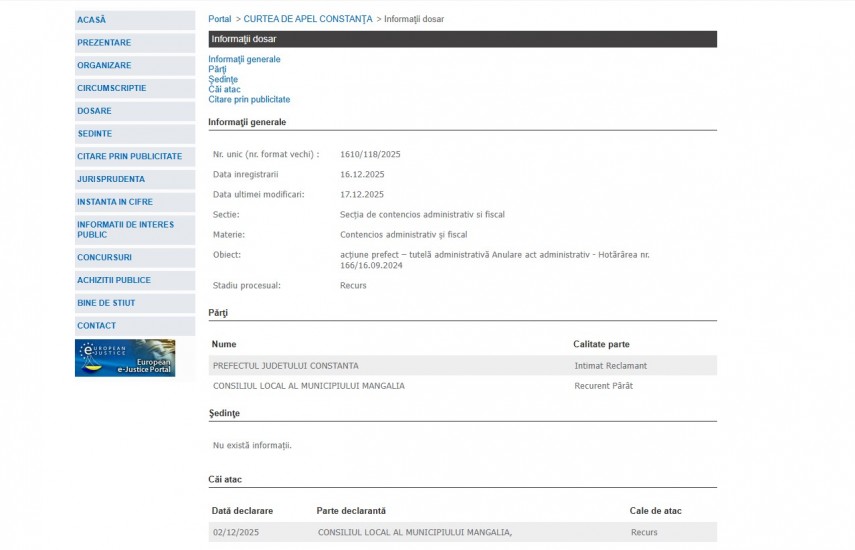Screen dimensions: 855x550
Task: Click CITARE PRIN PUBLICITATE in sidebar
Action: 130,157
